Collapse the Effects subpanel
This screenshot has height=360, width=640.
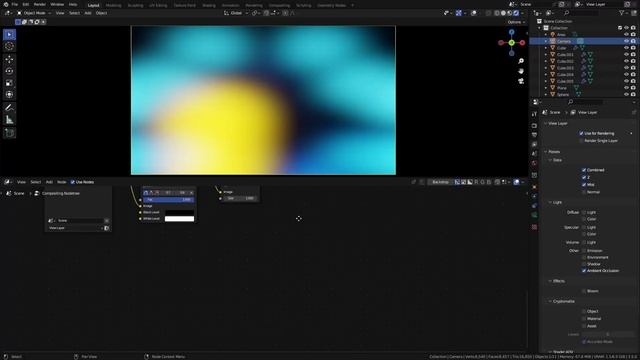click(550, 281)
